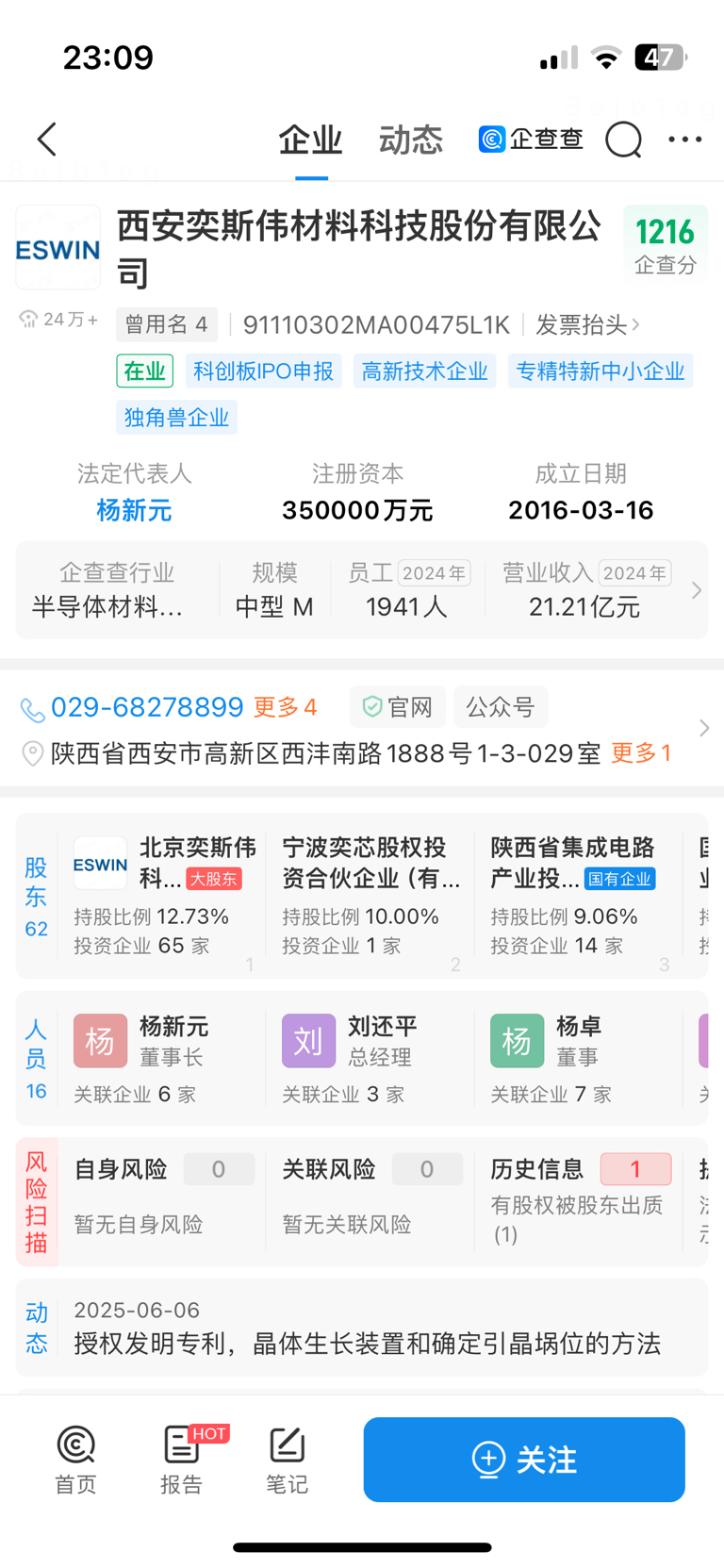Tap the 企查查 logo

point(531,140)
